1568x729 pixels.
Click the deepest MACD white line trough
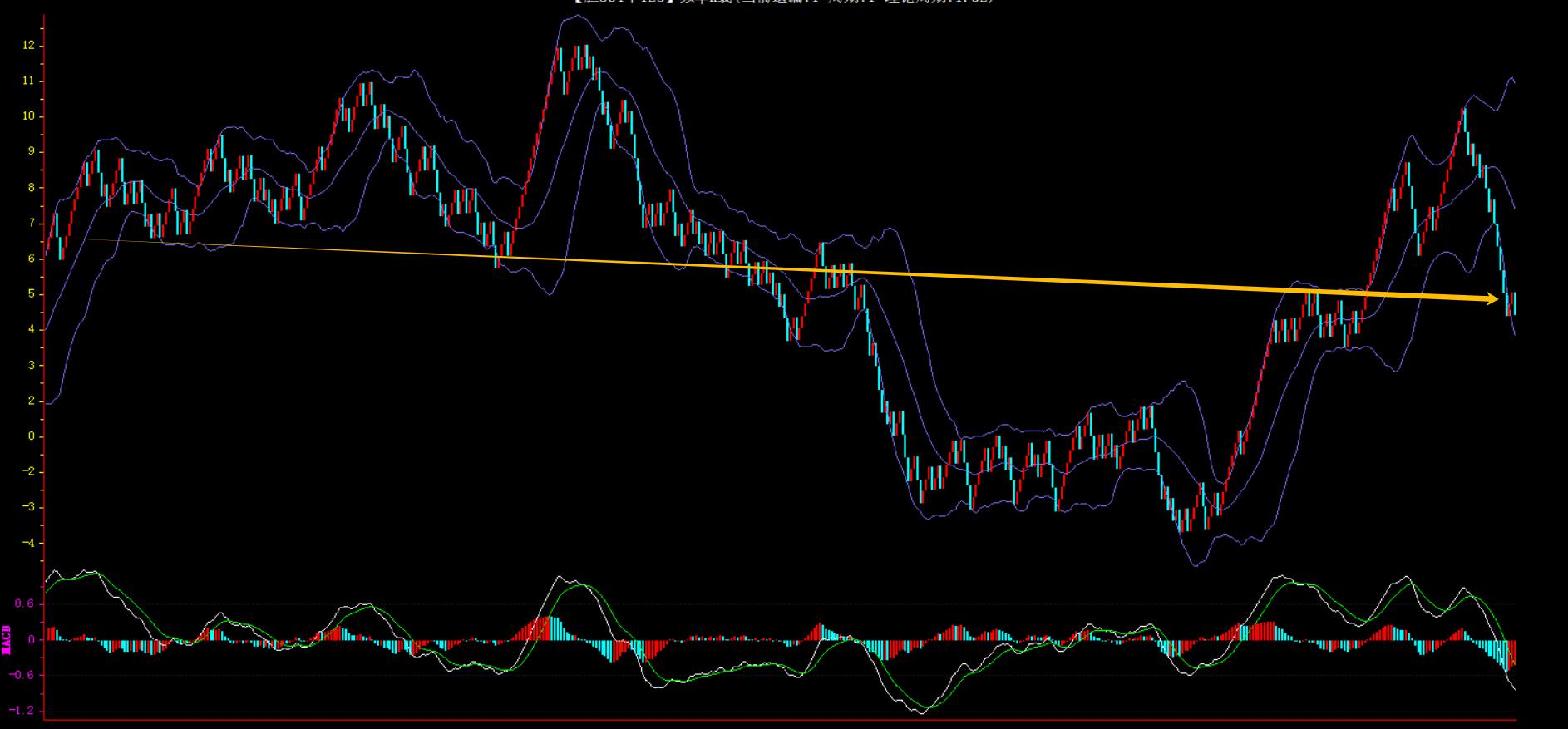coord(920,712)
